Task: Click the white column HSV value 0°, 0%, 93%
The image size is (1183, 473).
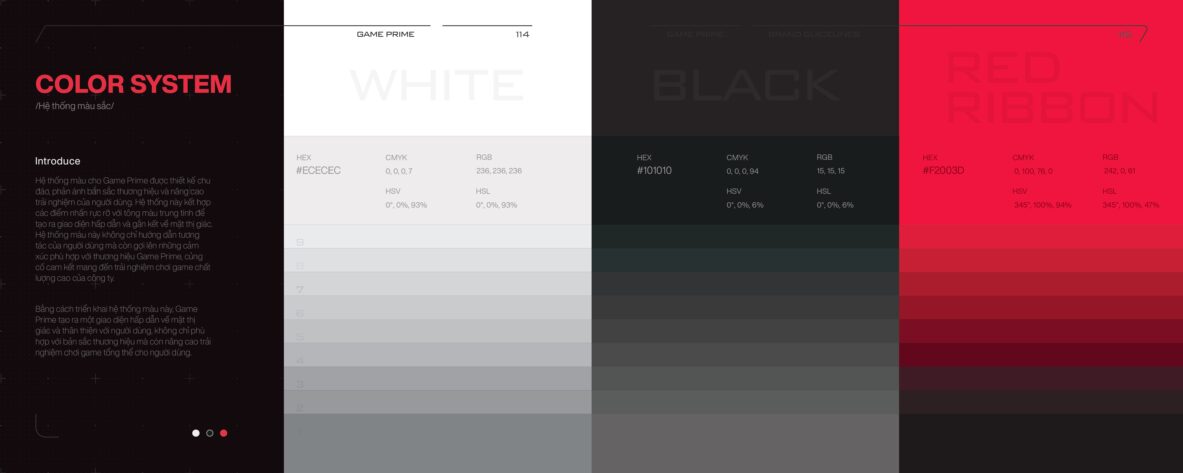Action: (406, 205)
